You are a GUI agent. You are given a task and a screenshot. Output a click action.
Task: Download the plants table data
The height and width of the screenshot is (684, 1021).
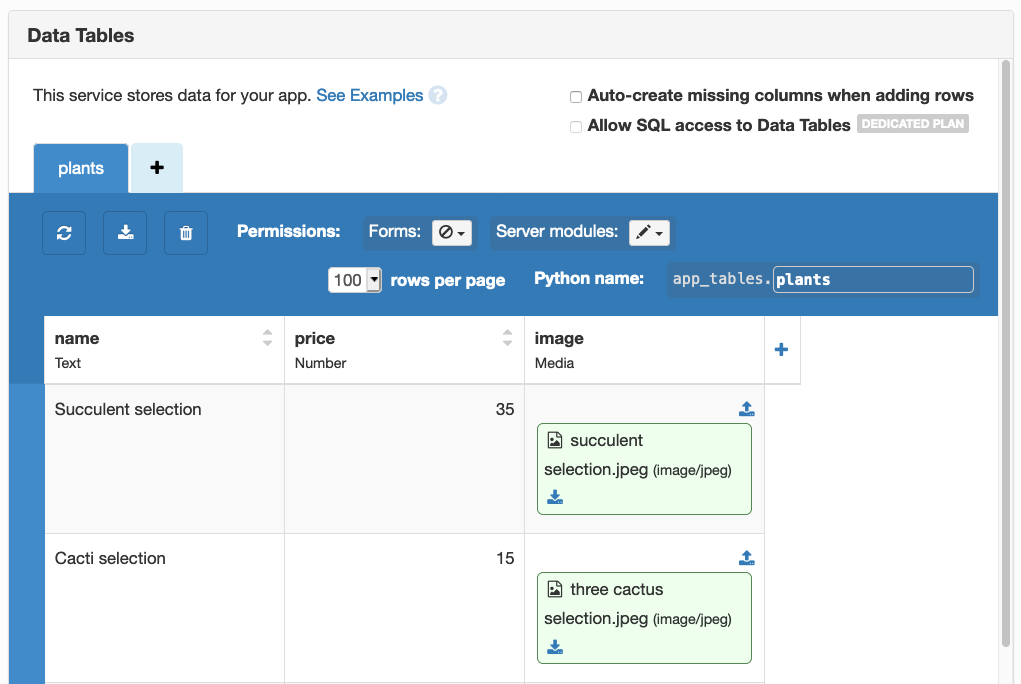coord(125,233)
